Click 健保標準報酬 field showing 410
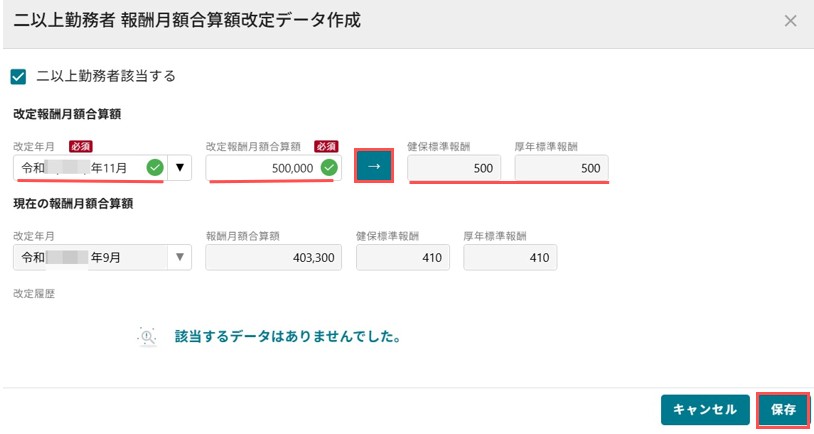Image resolution: width=814 pixels, height=434 pixels. click(x=403, y=257)
